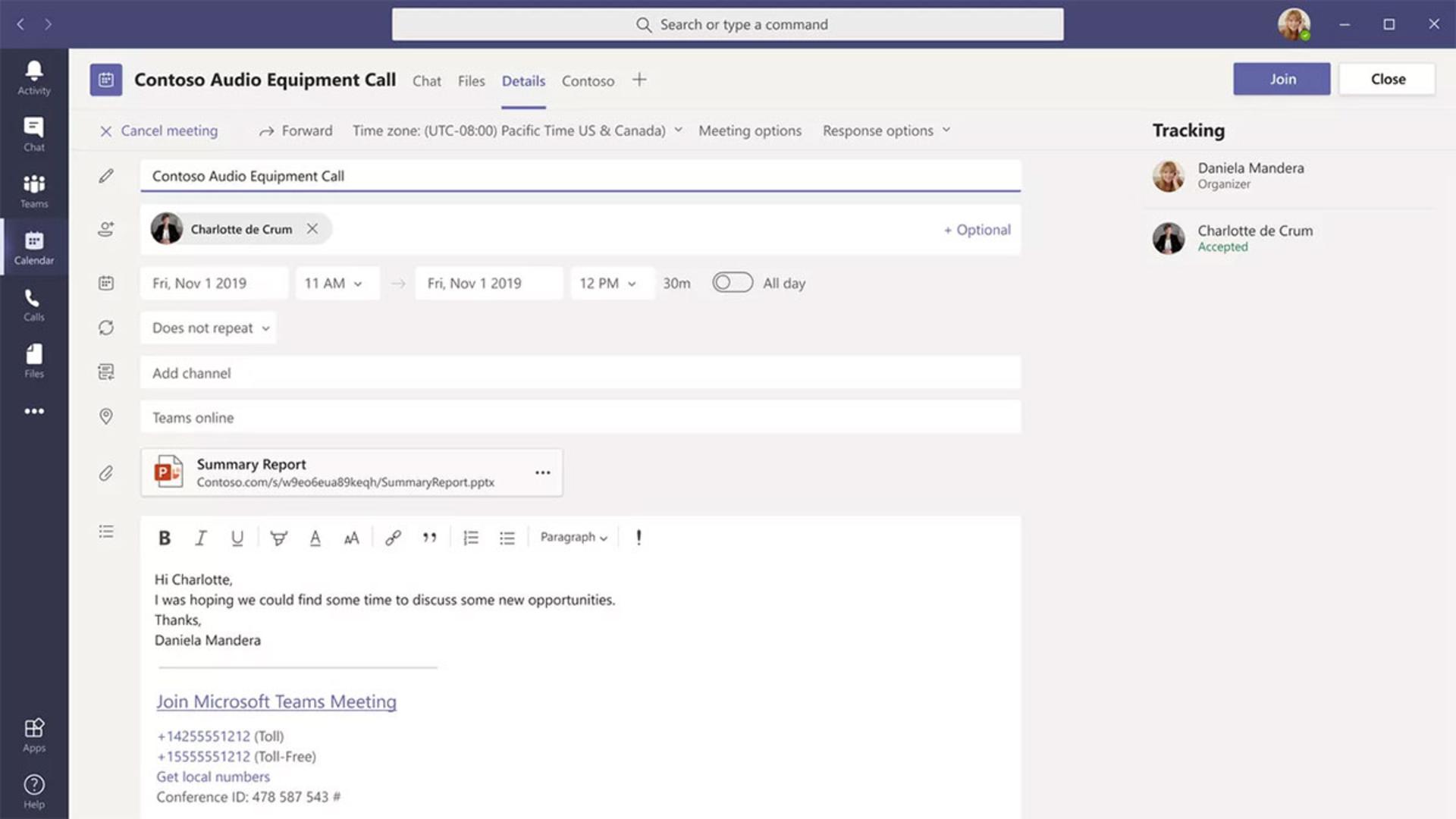
Task: Toggle bold formatting
Action: click(164, 538)
